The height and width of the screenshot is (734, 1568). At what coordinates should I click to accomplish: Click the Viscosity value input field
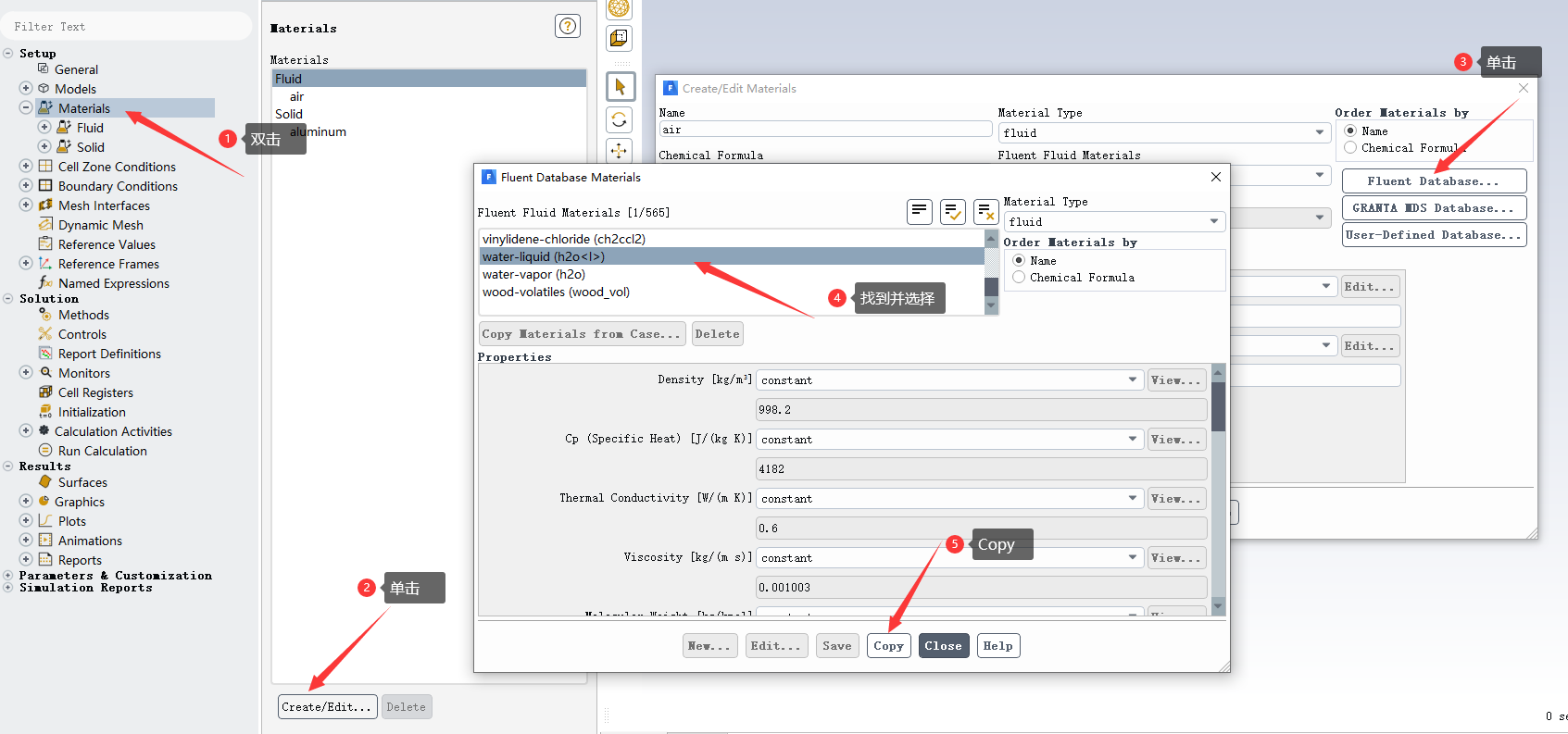pyautogui.click(x=981, y=588)
